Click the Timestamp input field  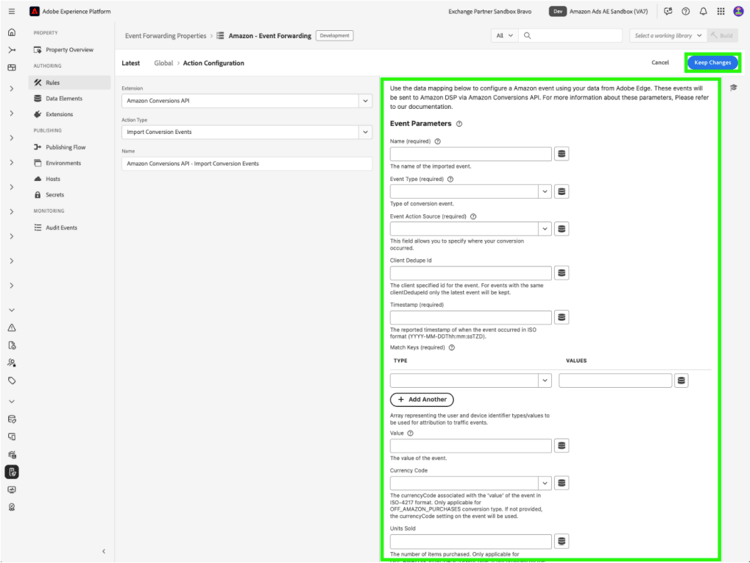(471, 317)
